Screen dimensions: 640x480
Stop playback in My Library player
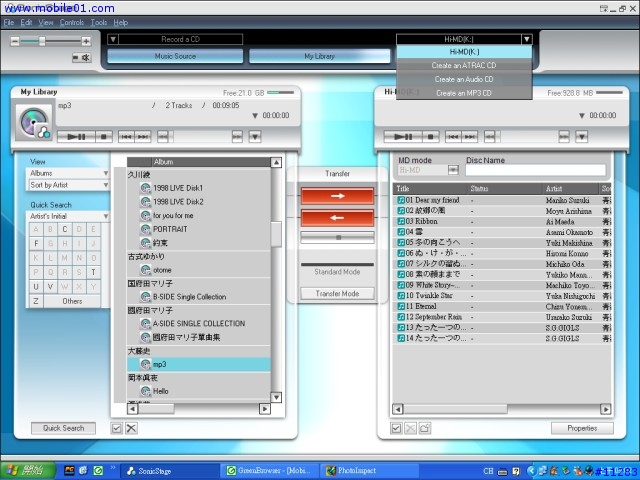(104, 137)
